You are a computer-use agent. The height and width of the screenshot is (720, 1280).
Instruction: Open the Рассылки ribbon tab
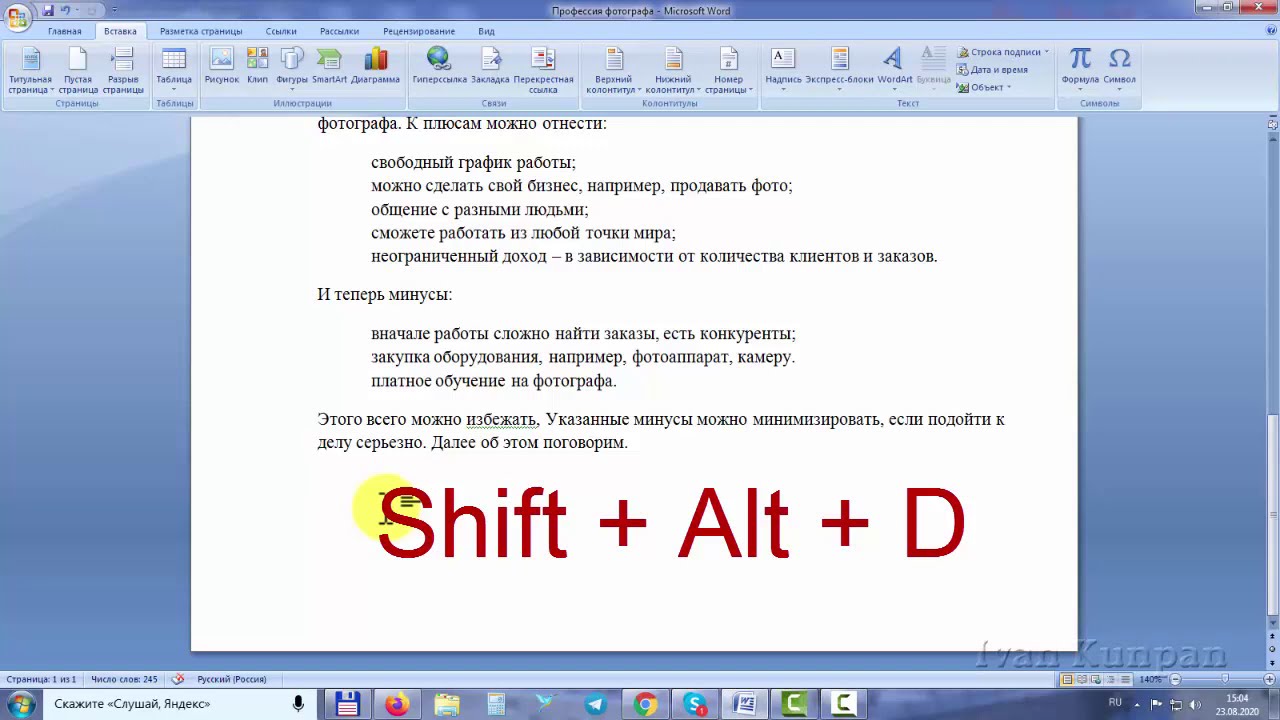340,31
